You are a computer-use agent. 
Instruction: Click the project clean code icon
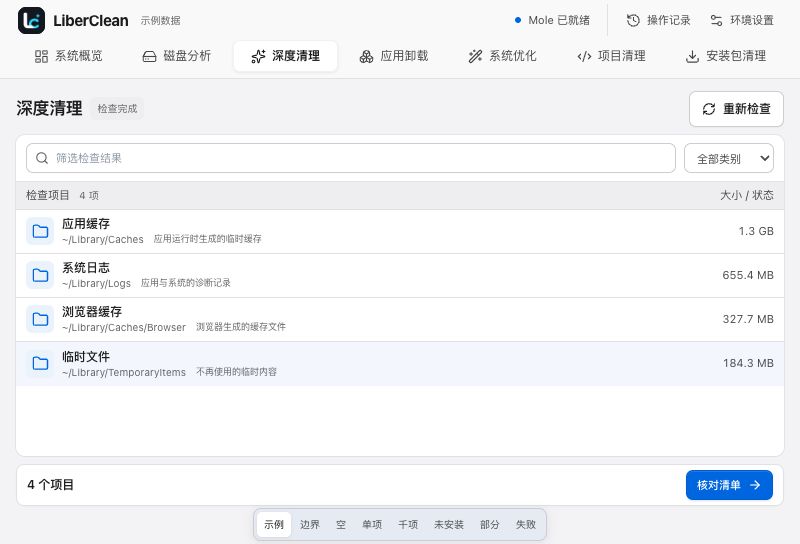point(584,56)
